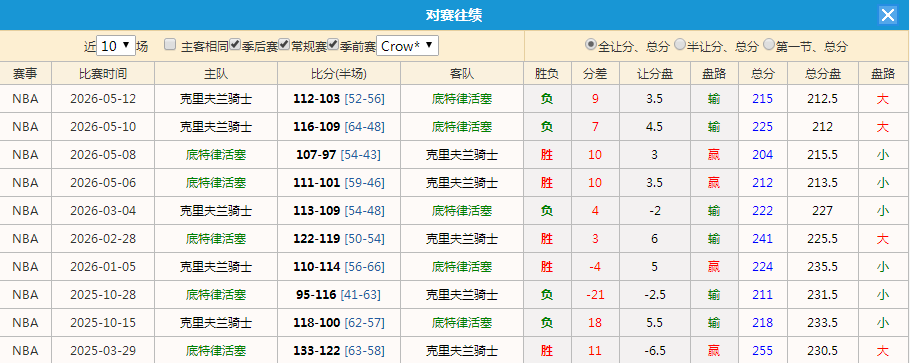Click score 116-109 [64-48]
Screen dimensions: 910x363
coord(339,127)
